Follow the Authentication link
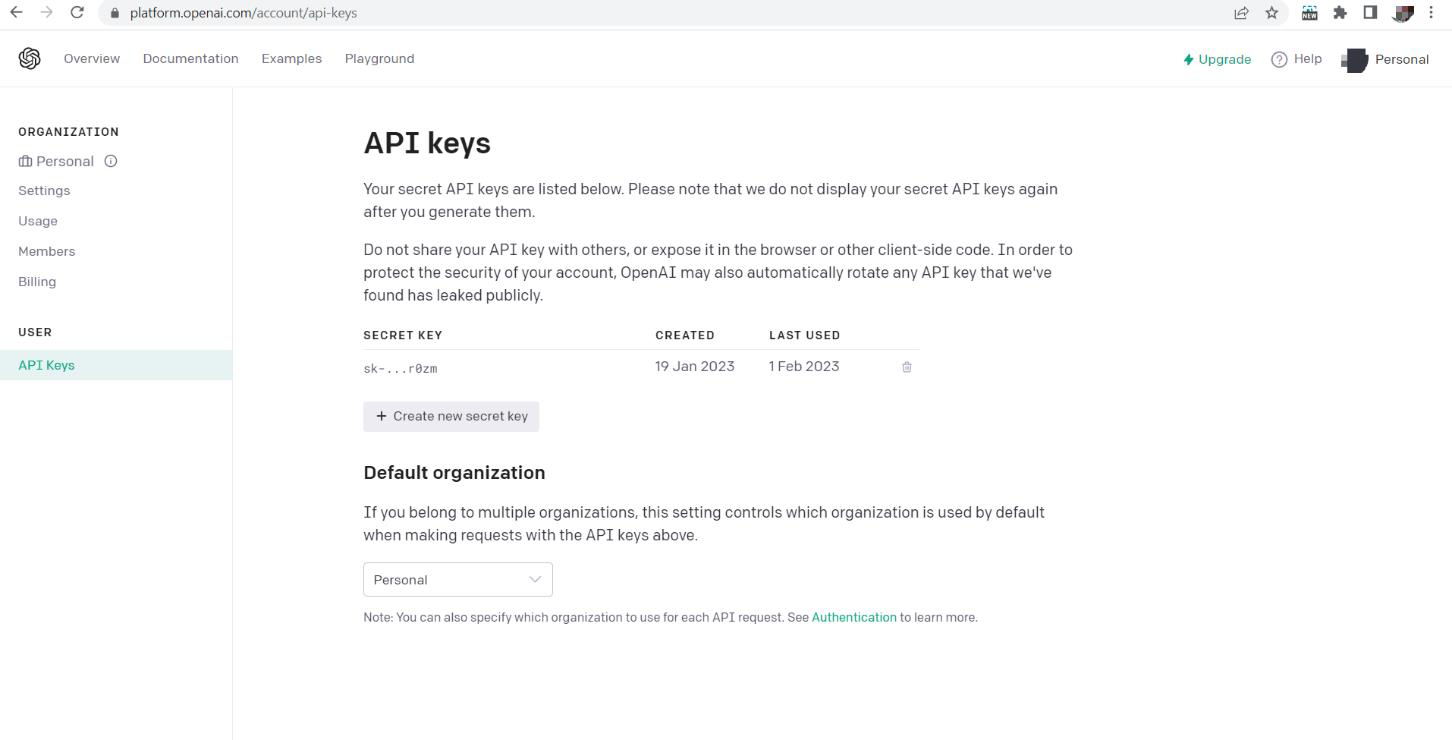The image size is (1452, 740). pos(854,617)
